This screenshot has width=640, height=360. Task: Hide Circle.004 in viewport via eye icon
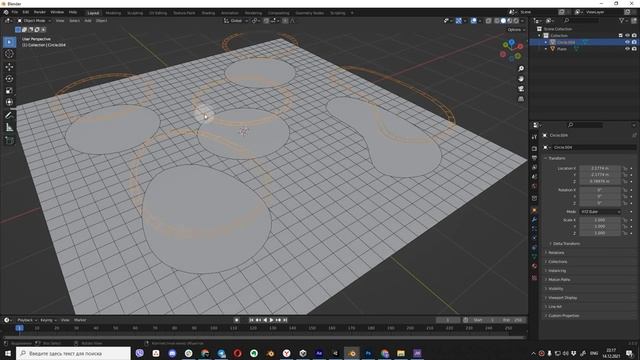627,42
